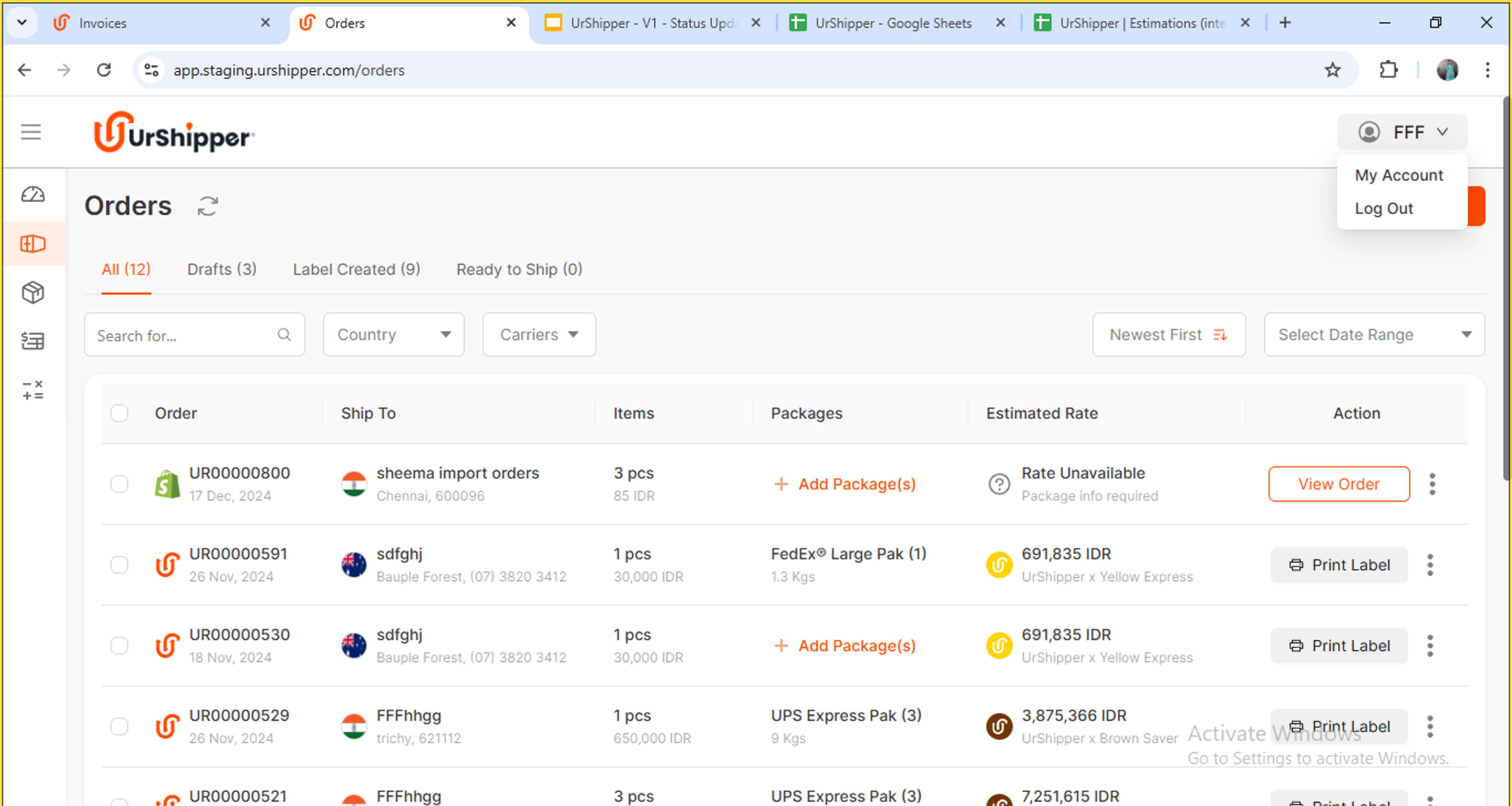Go back in the browser
The height and width of the screenshot is (806, 1512).
tap(25, 70)
